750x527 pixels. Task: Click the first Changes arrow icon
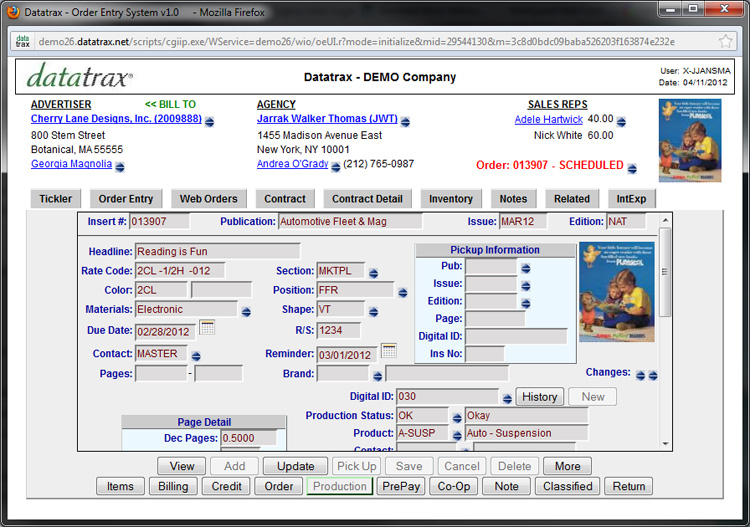tap(640, 375)
